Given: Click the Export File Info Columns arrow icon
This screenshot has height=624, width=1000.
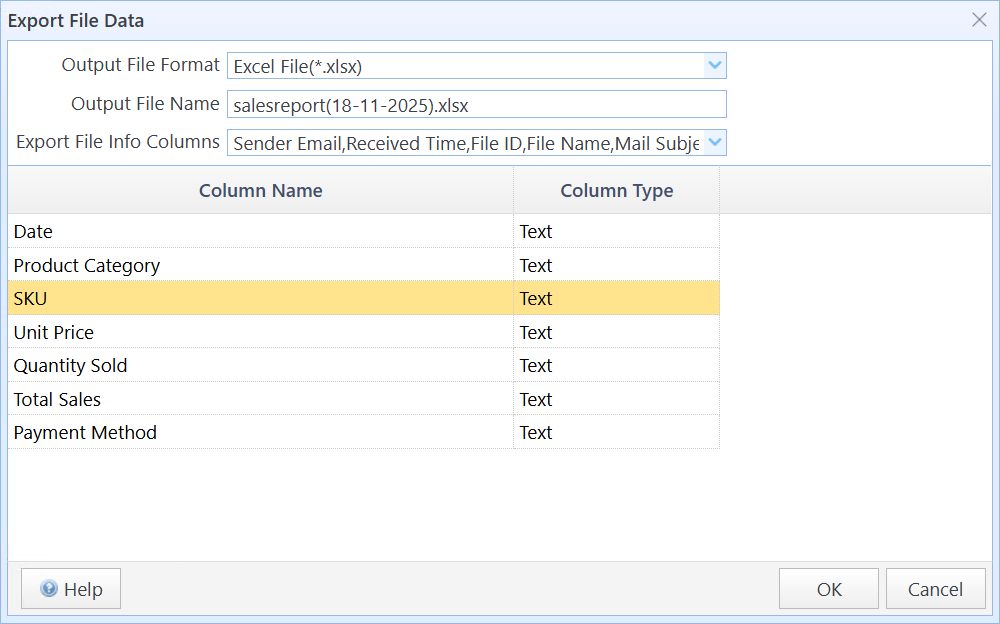Looking at the screenshot, I should (x=715, y=142).
